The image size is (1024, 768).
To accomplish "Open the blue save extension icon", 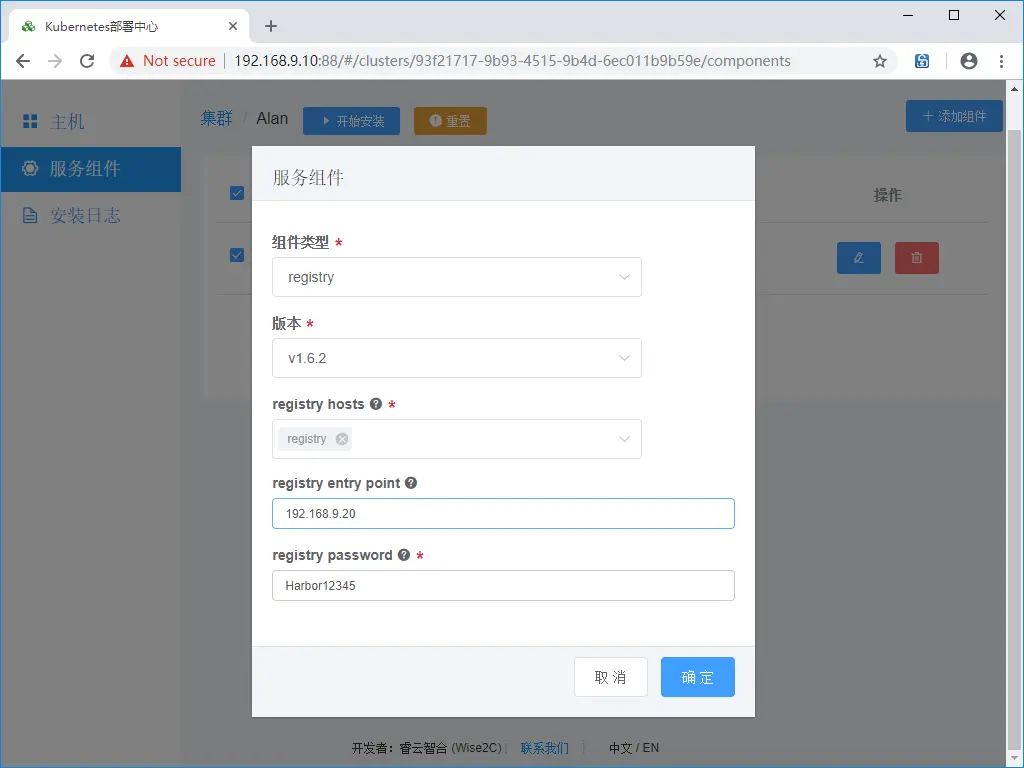I will click(x=921, y=61).
